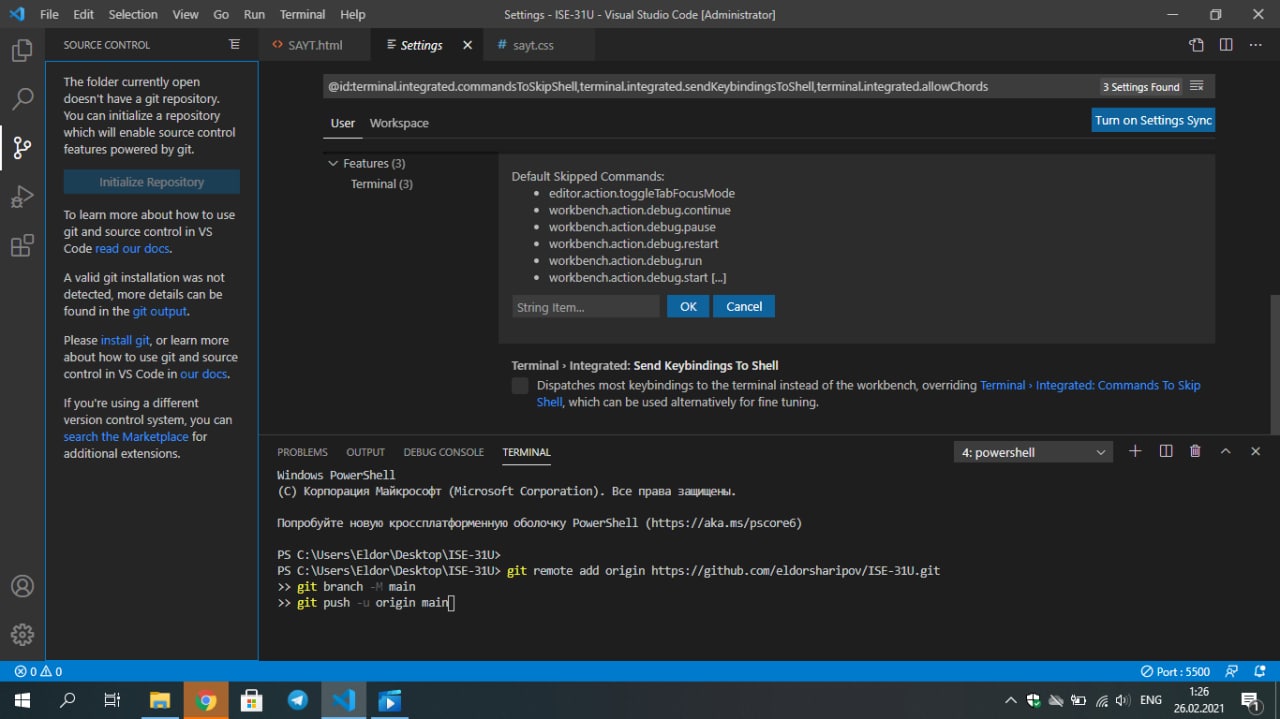Enable Send Keybindings To Shell checkbox

pos(520,386)
